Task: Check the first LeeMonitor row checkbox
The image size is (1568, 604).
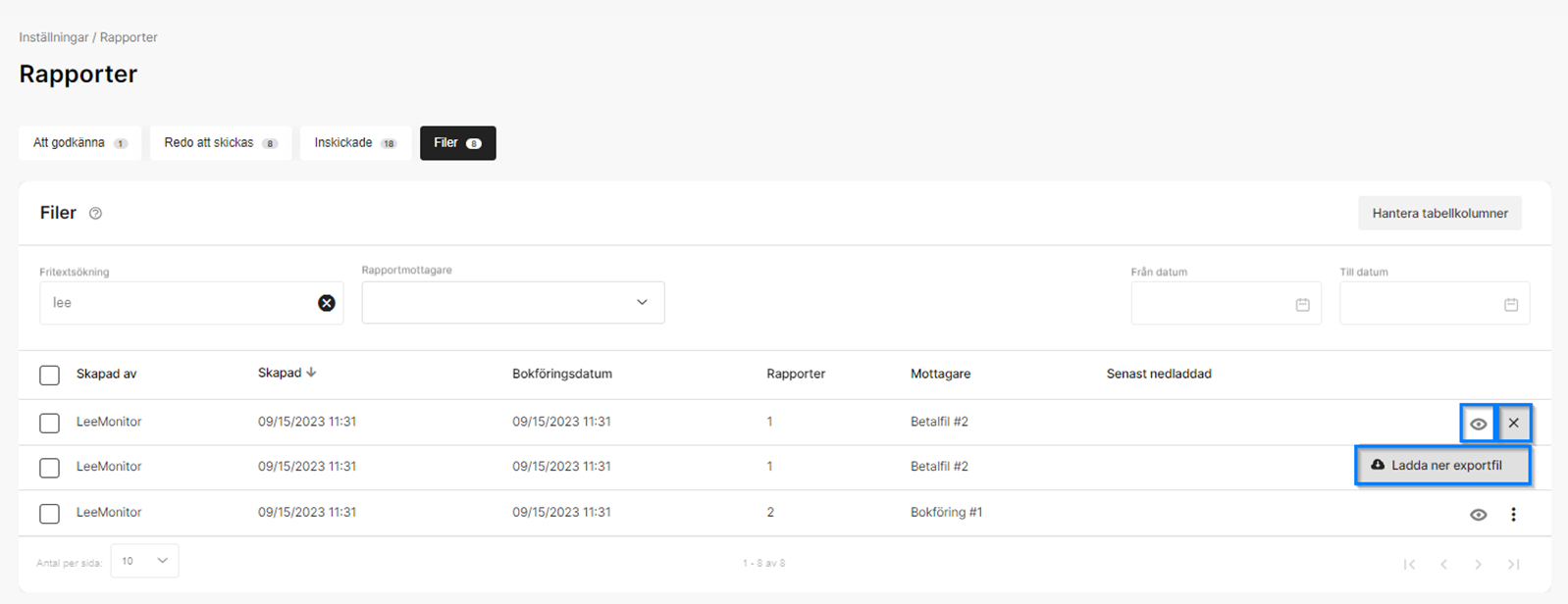Action: pos(49,423)
